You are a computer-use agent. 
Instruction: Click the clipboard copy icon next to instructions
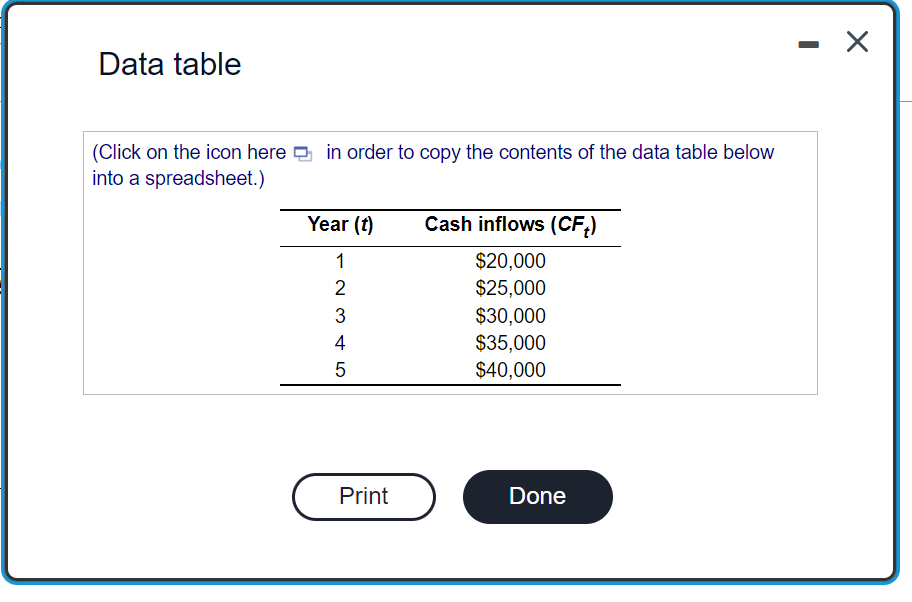pos(303,152)
